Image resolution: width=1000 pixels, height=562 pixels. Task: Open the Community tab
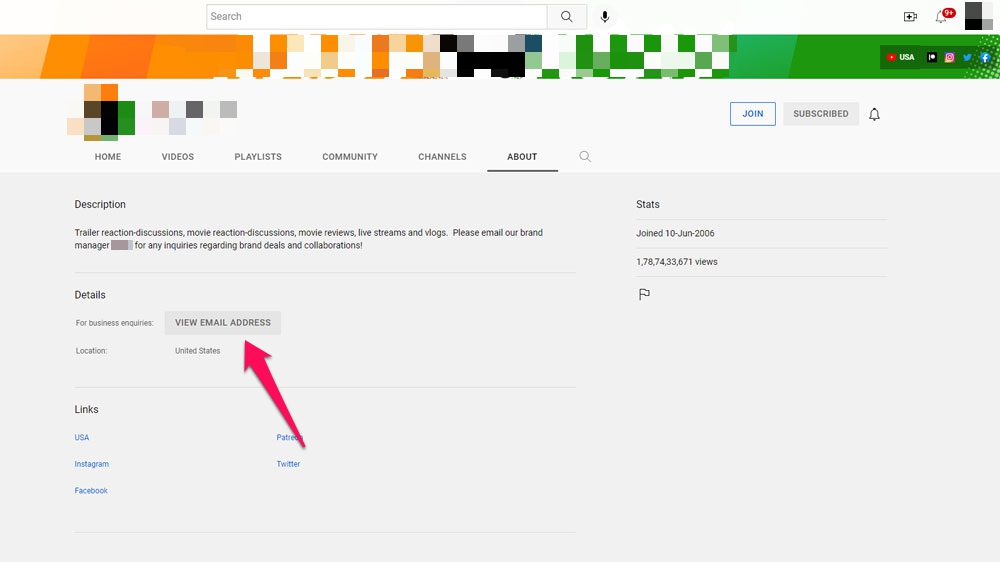pyautogui.click(x=350, y=157)
